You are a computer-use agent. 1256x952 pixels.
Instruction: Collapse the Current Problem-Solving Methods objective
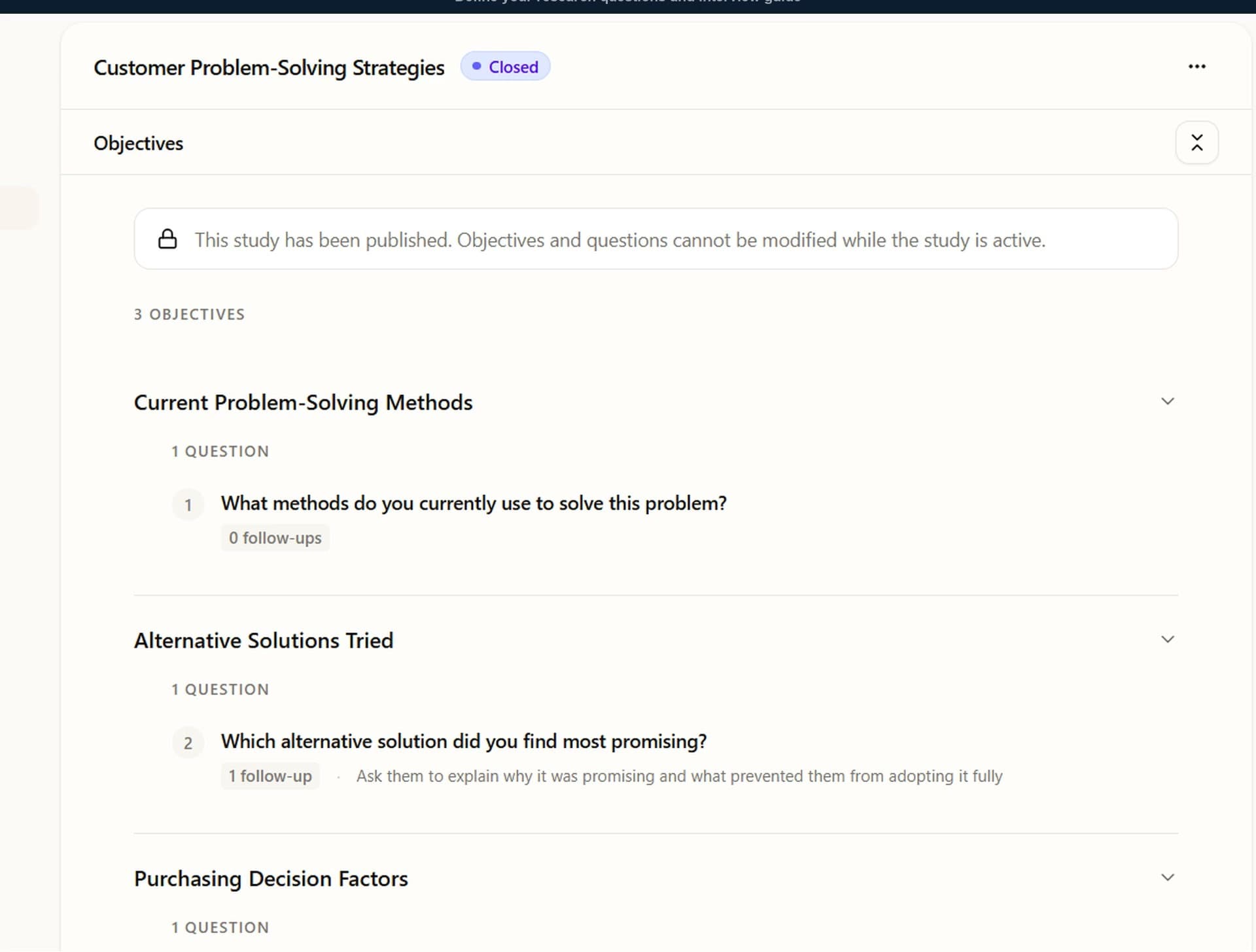[x=1168, y=401]
